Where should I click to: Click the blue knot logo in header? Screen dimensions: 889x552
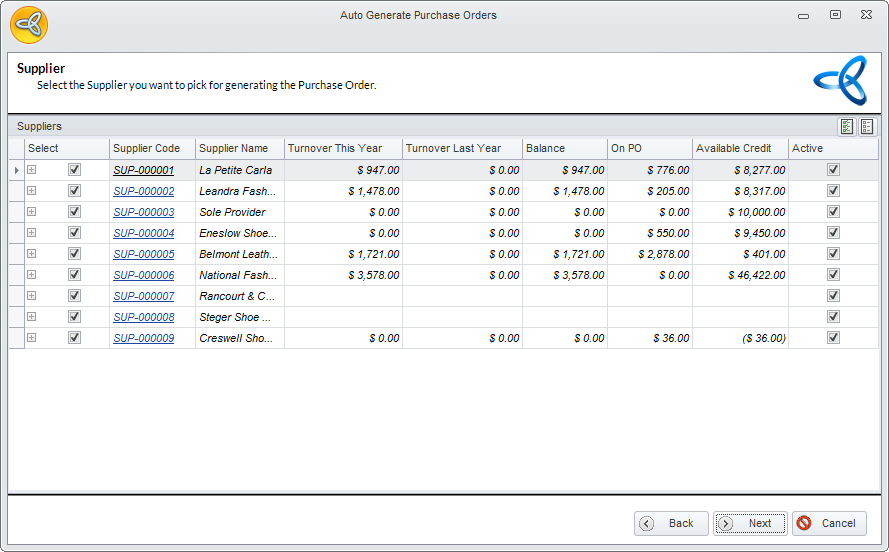(x=839, y=79)
